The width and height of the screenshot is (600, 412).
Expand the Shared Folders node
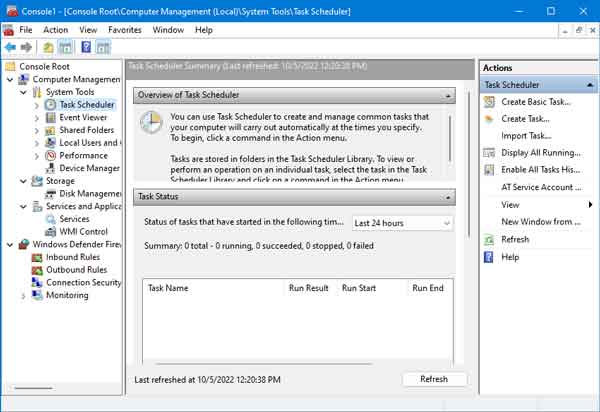37,130
